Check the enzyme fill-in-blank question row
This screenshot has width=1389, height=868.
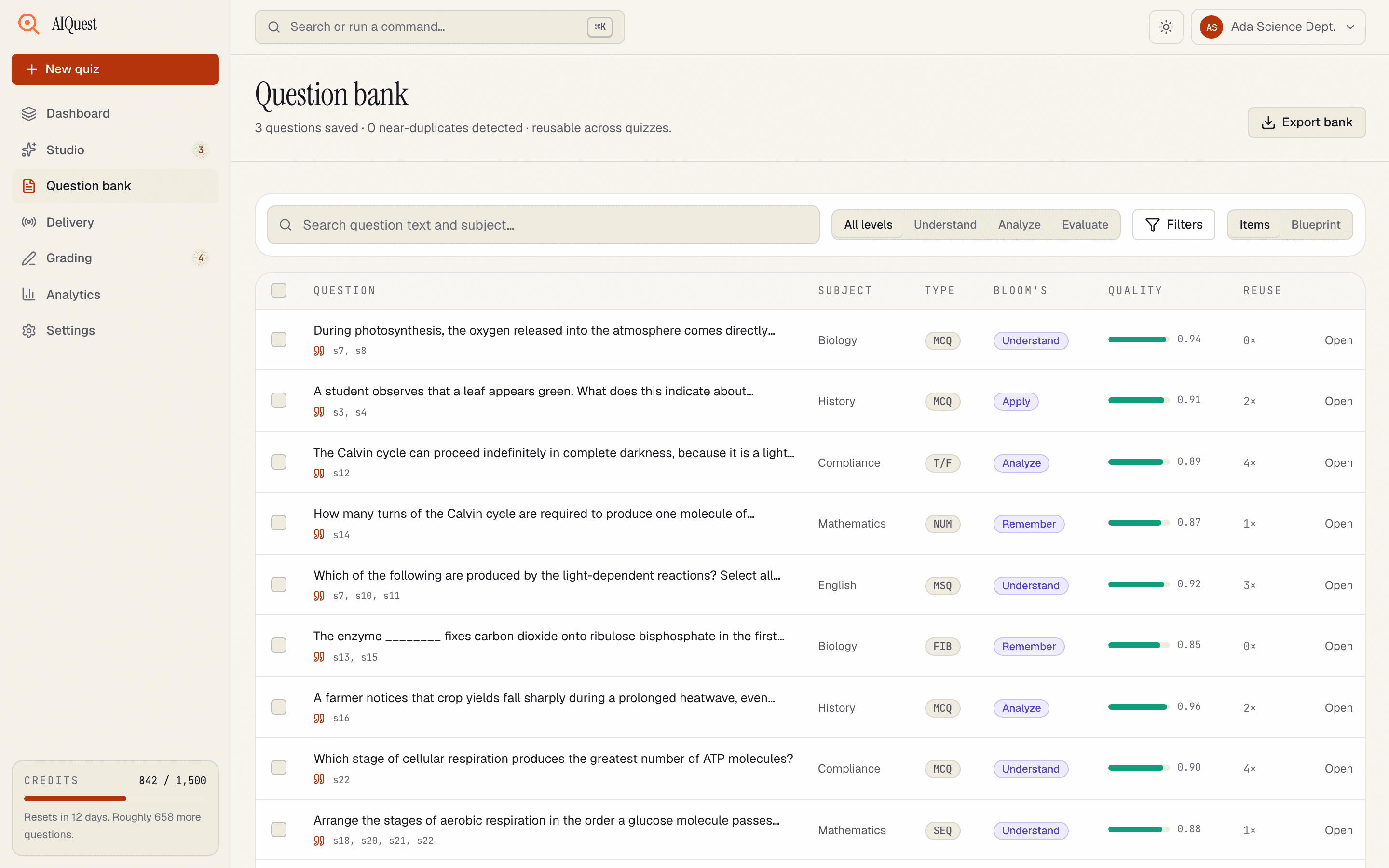[x=279, y=646]
